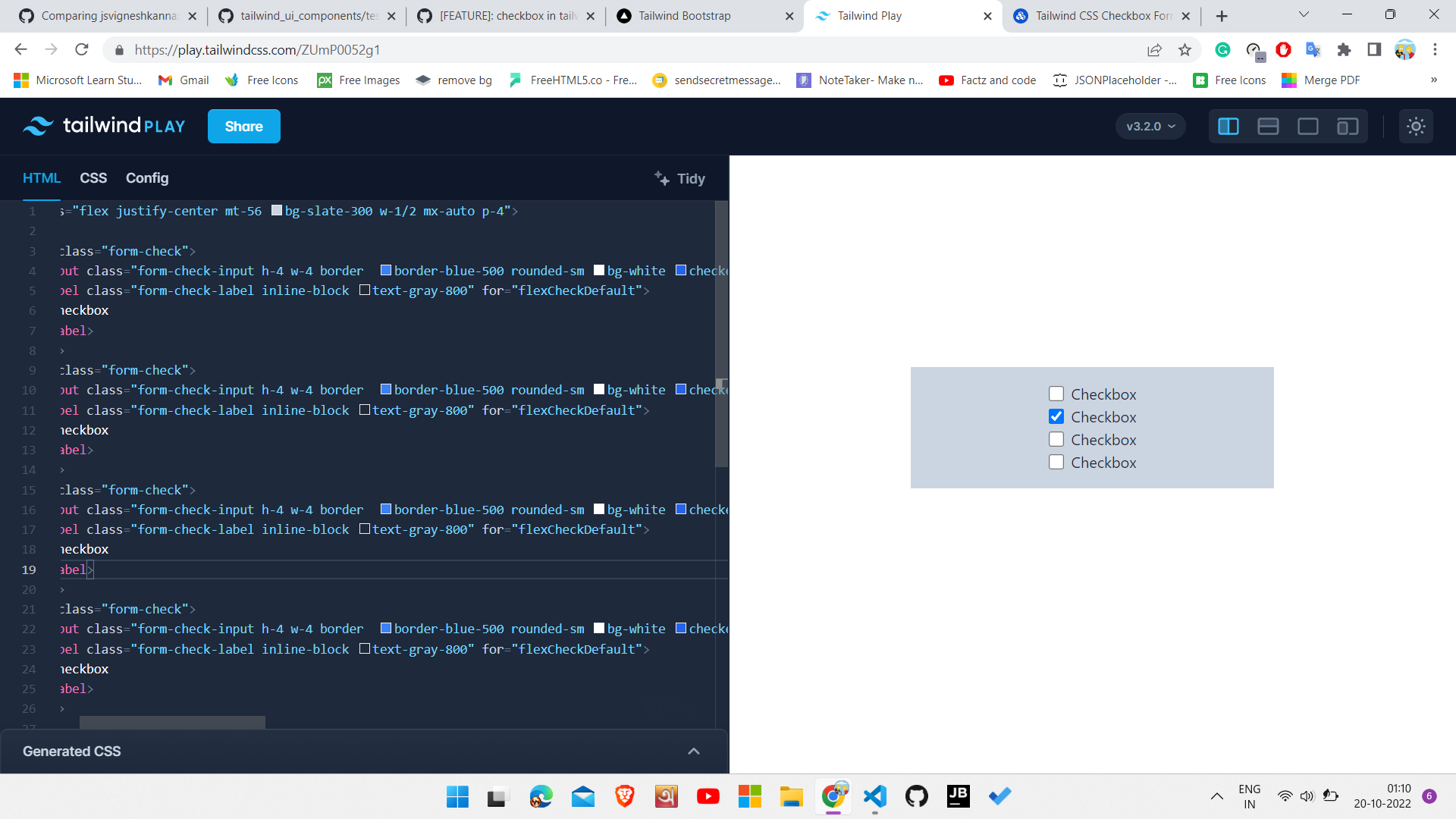Toggle responsive design mode icon
1456x819 pixels.
(1347, 127)
